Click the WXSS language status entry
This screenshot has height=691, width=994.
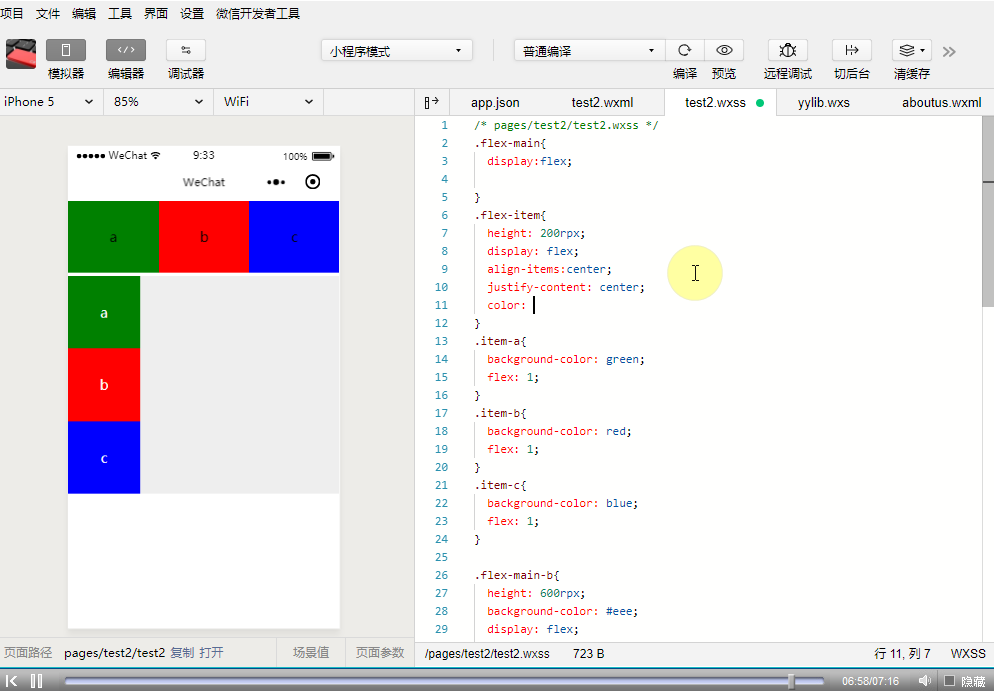(968, 654)
